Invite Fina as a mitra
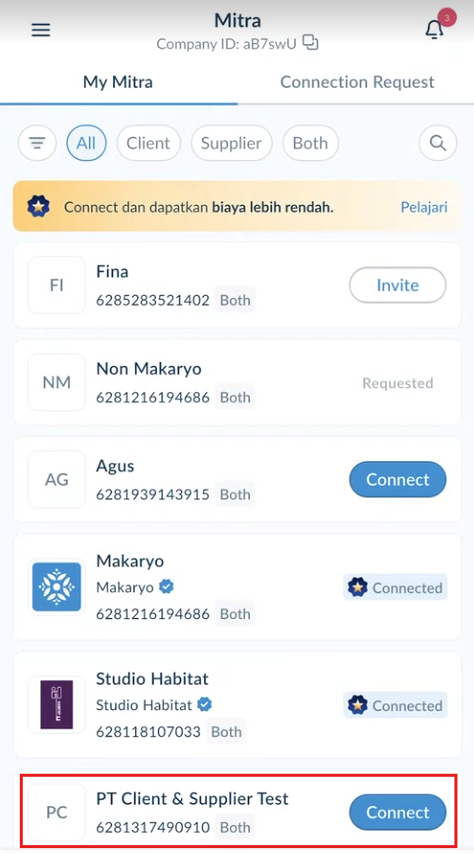This screenshot has width=474, height=853. 398,285
